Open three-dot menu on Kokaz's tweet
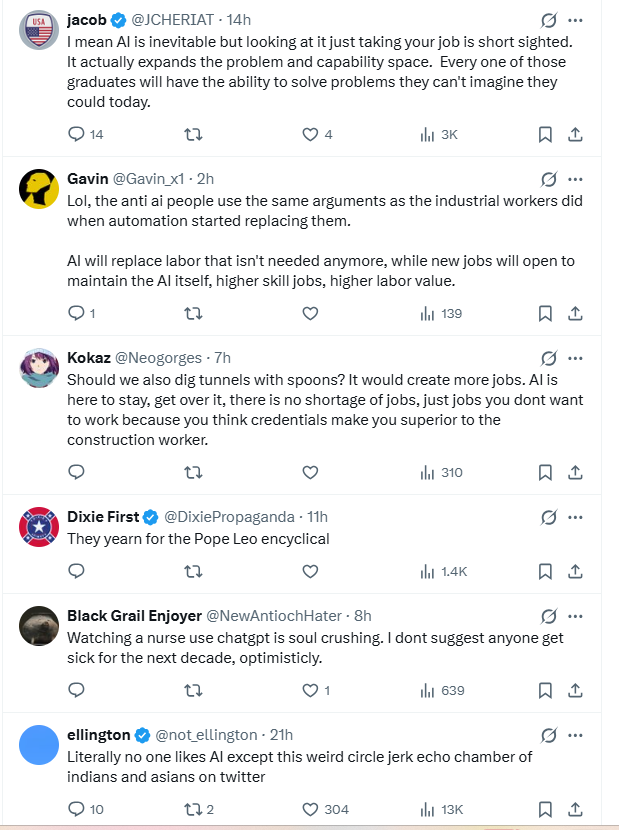The width and height of the screenshot is (619, 830). pos(575,358)
